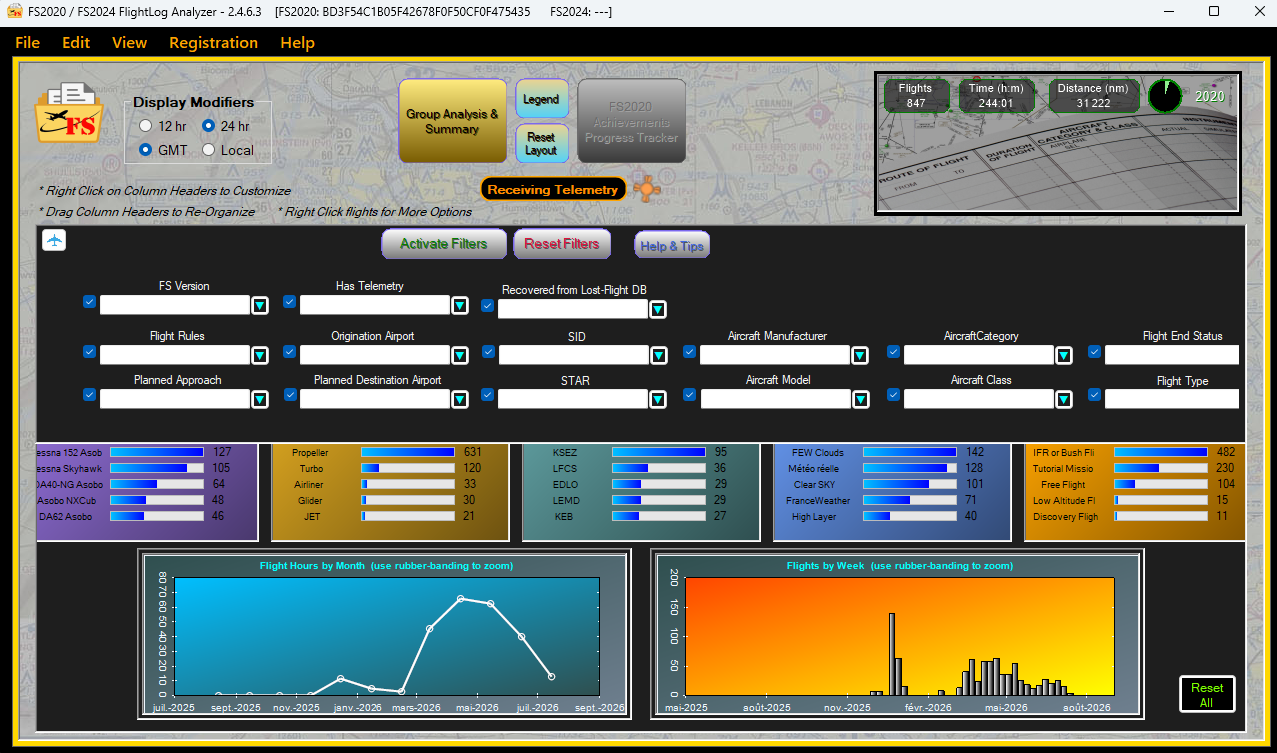Click the 2020 circular gauge icon
The width and height of the screenshot is (1277, 753).
coord(1164,96)
